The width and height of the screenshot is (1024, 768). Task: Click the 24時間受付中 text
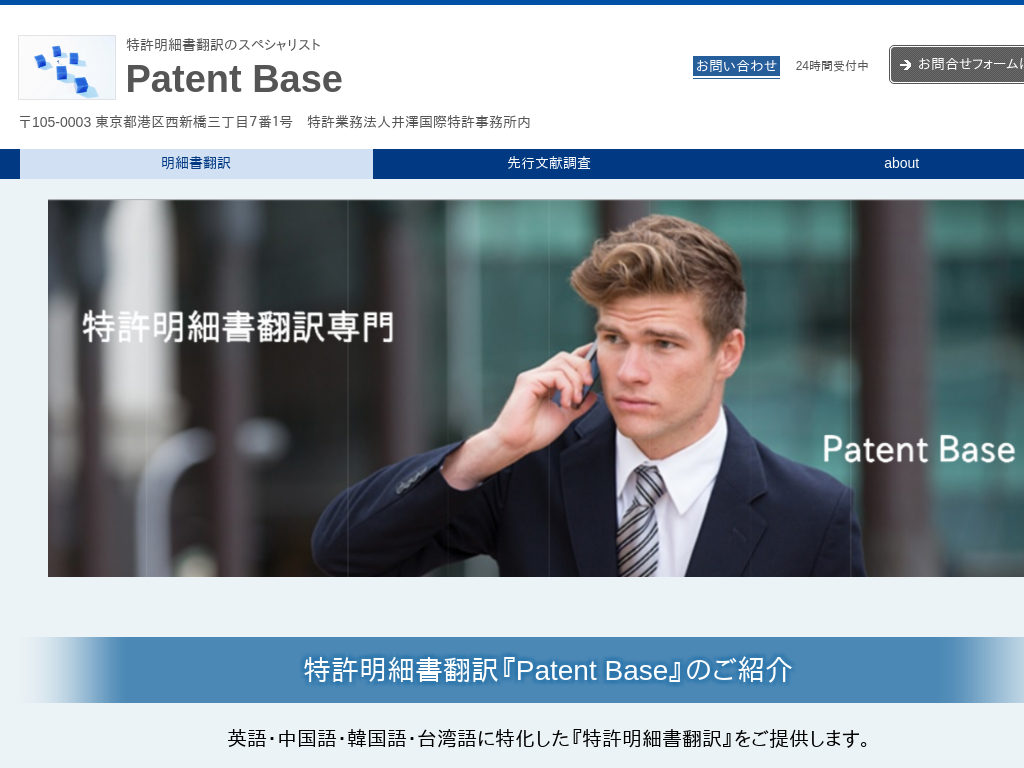[832, 66]
